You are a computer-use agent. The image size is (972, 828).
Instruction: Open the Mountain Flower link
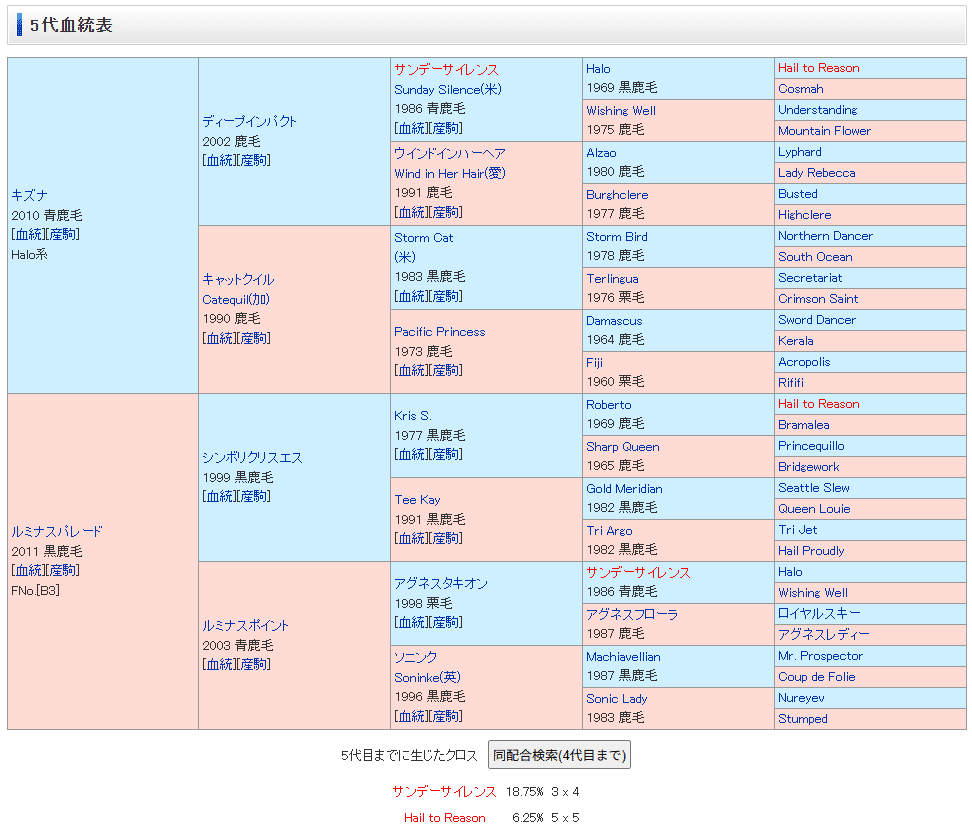coord(824,131)
